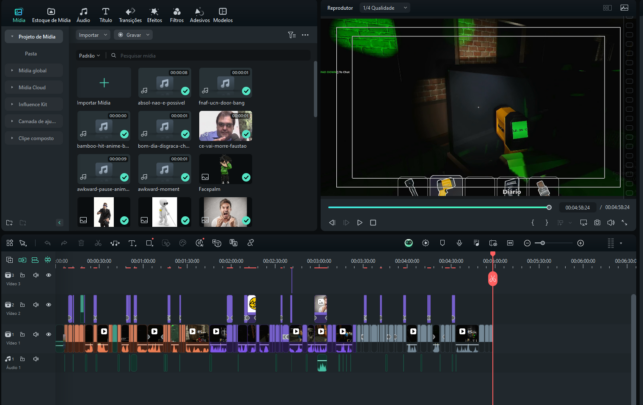Open the Gravar dropdown menu

133,34
